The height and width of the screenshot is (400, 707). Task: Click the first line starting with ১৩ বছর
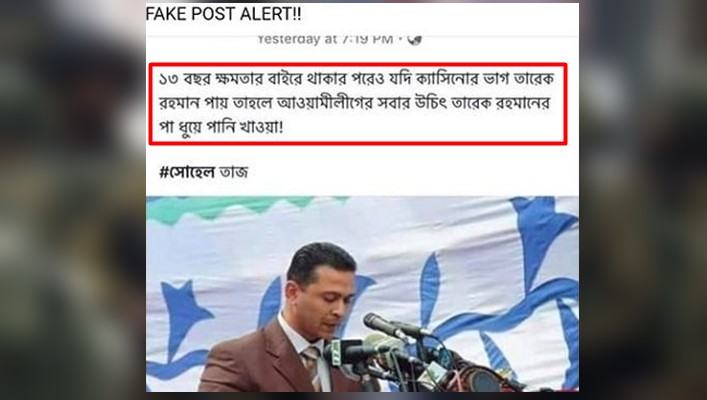pos(357,79)
